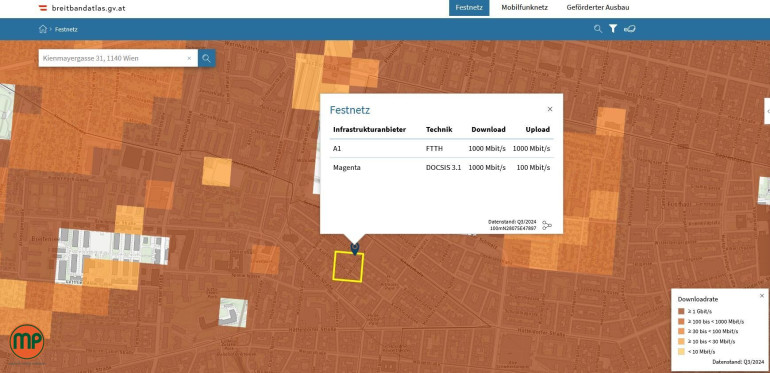770x373 pixels.
Task: Click the < 10 Mbit/s legend swatch
Action: point(681,351)
